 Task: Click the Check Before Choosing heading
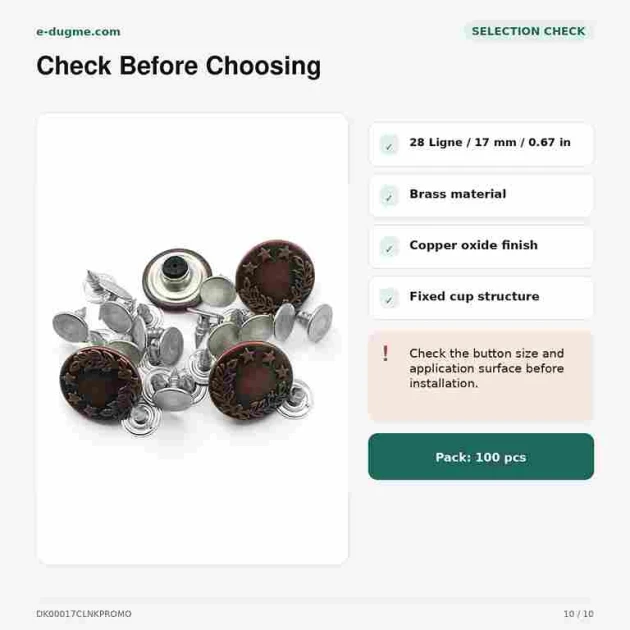(x=179, y=66)
